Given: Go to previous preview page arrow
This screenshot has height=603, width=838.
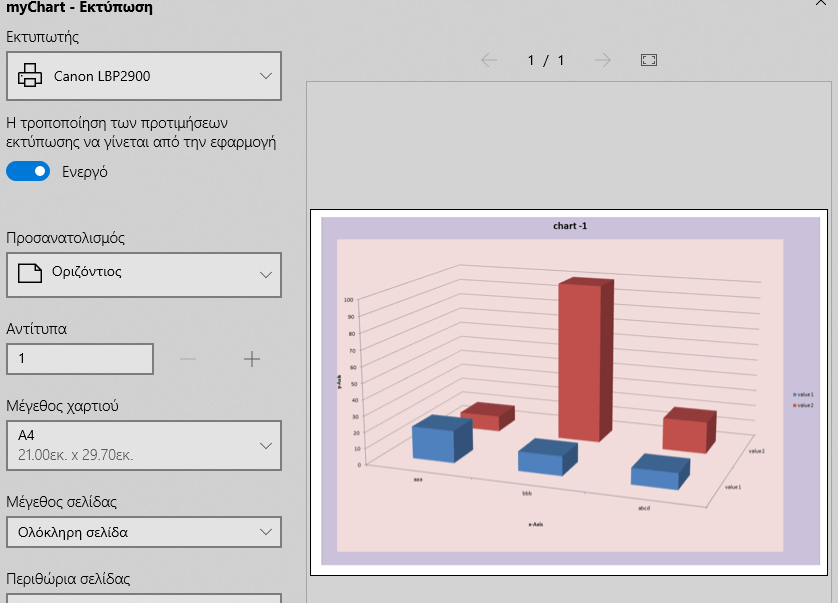Looking at the screenshot, I should click(489, 60).
